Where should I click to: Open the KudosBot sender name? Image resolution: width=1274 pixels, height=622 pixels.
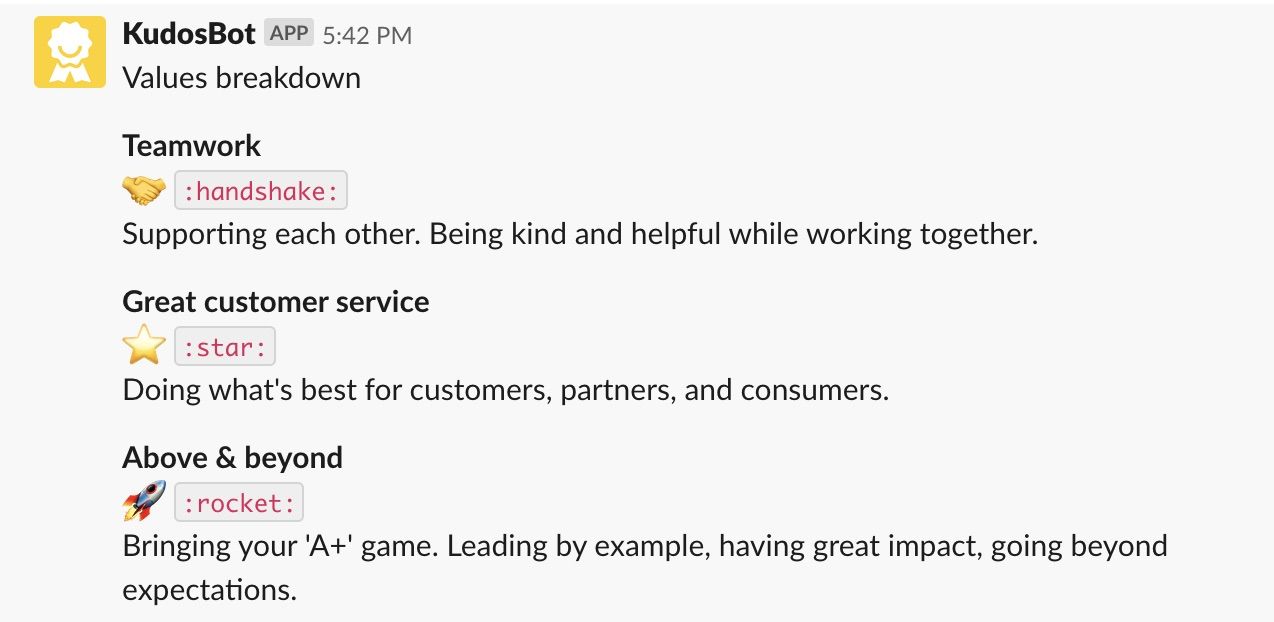(189, 34)
